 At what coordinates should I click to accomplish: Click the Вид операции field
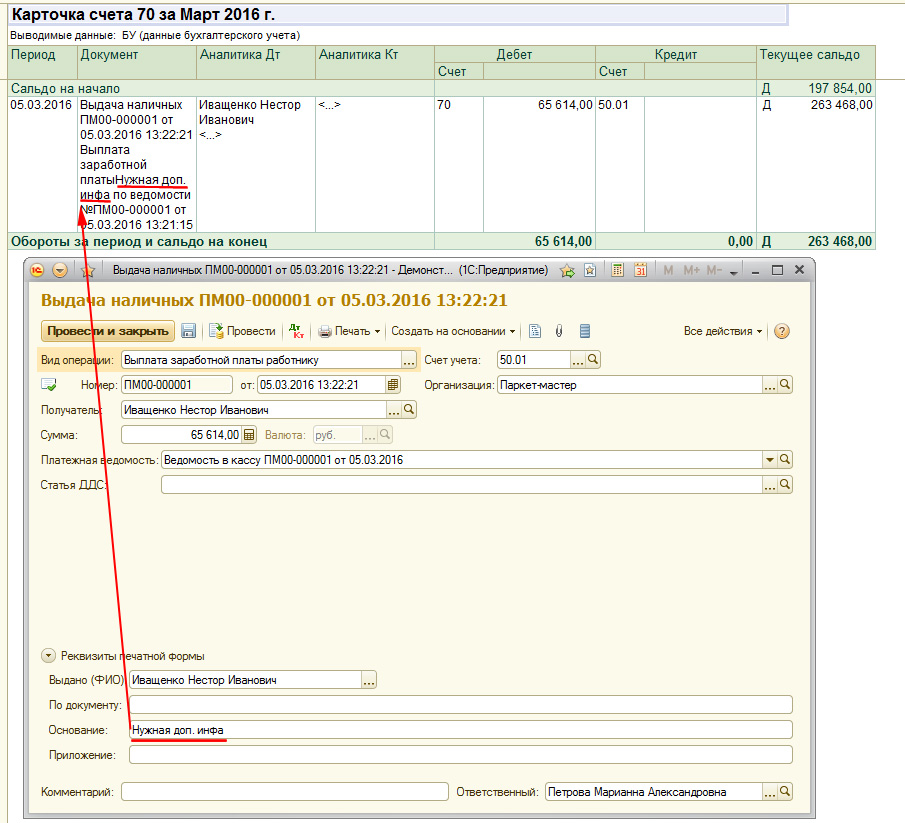point(261,360)
